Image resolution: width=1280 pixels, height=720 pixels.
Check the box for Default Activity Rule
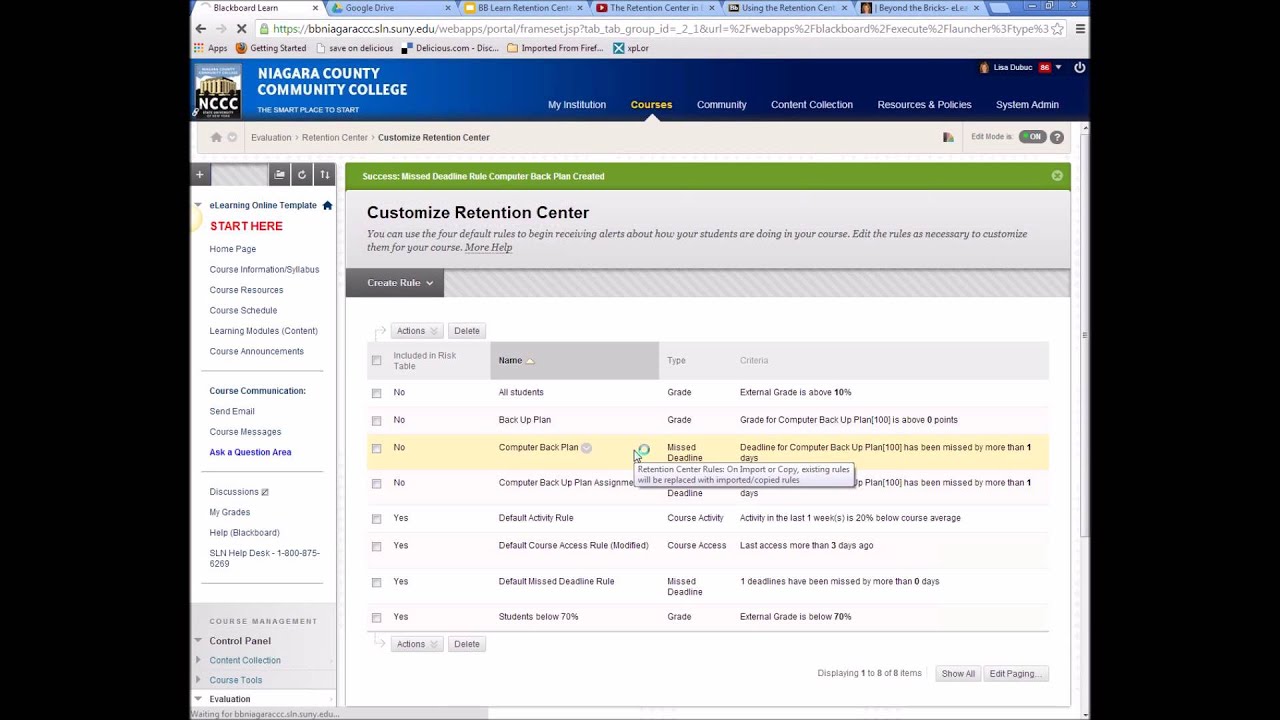point(376,519)
